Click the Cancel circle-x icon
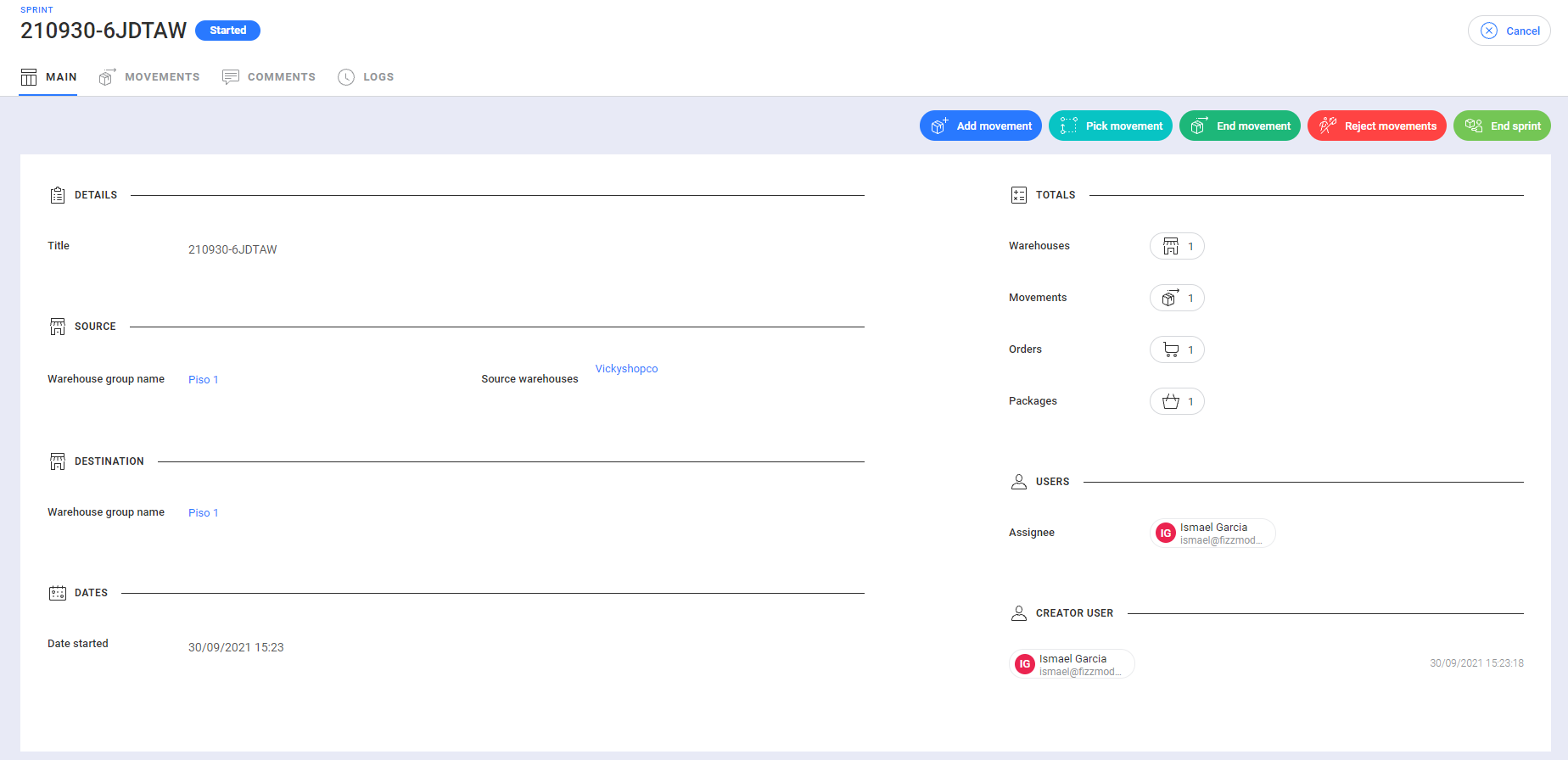1568x760 pixels. tap(1489, 31)
